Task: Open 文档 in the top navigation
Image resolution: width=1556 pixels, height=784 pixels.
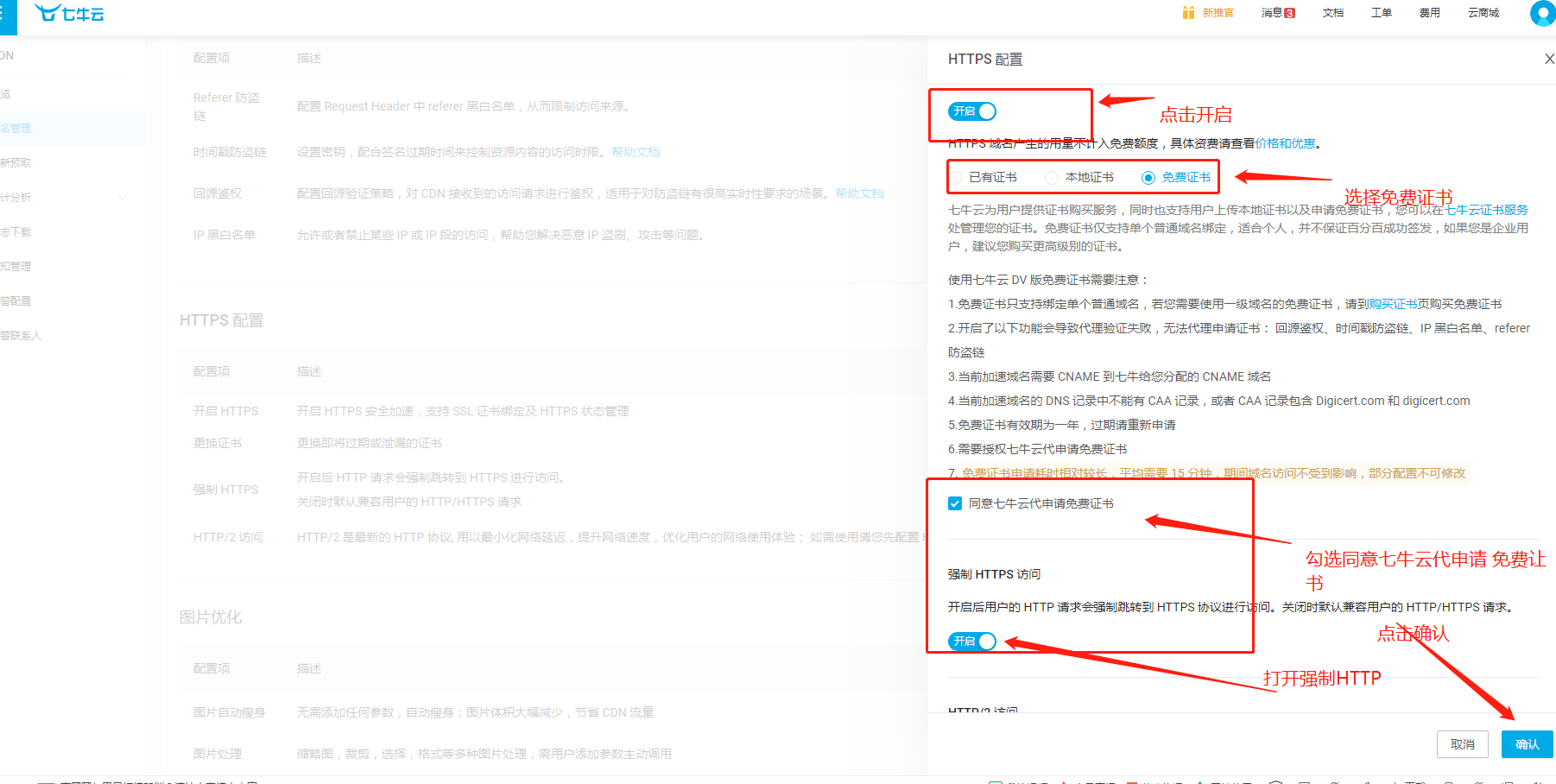Action: [1333, 13]
